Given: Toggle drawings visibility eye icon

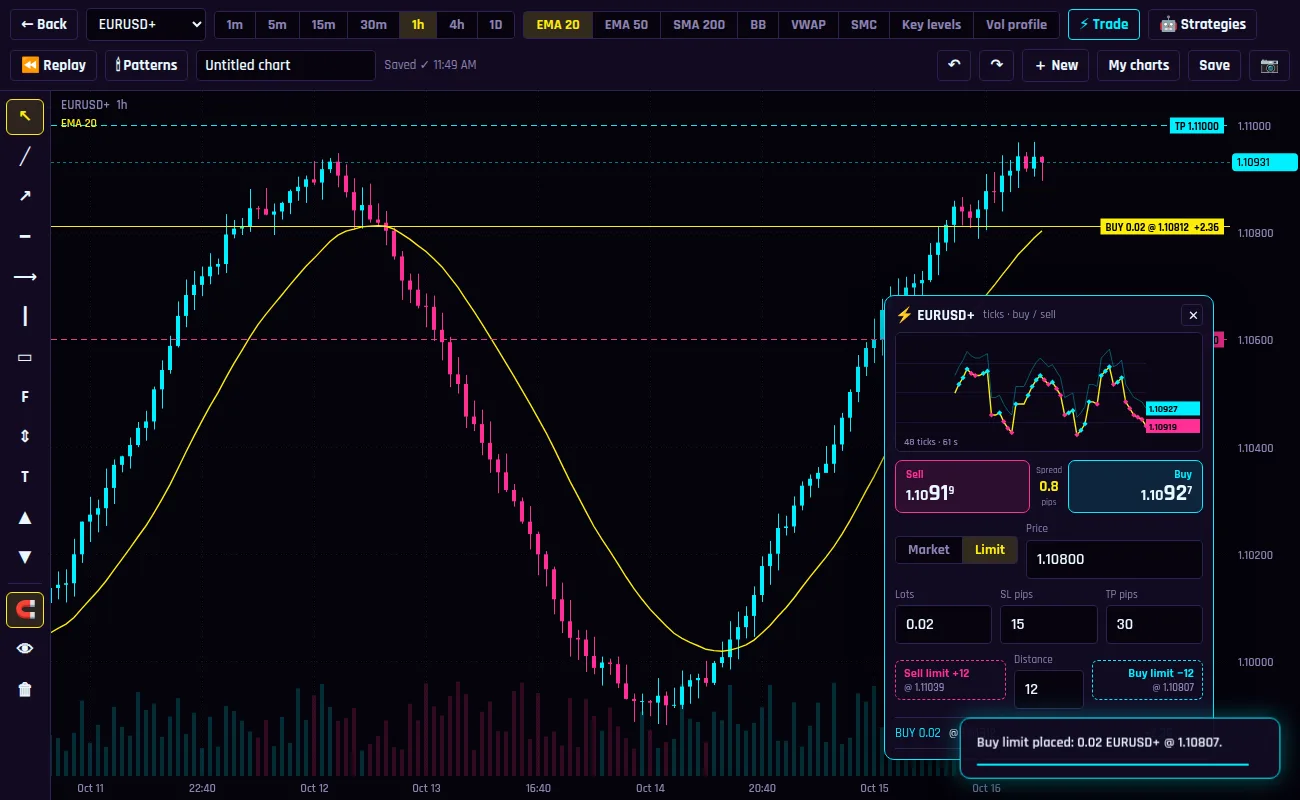Looking at the screenshot, I should [x=25, y=649].
